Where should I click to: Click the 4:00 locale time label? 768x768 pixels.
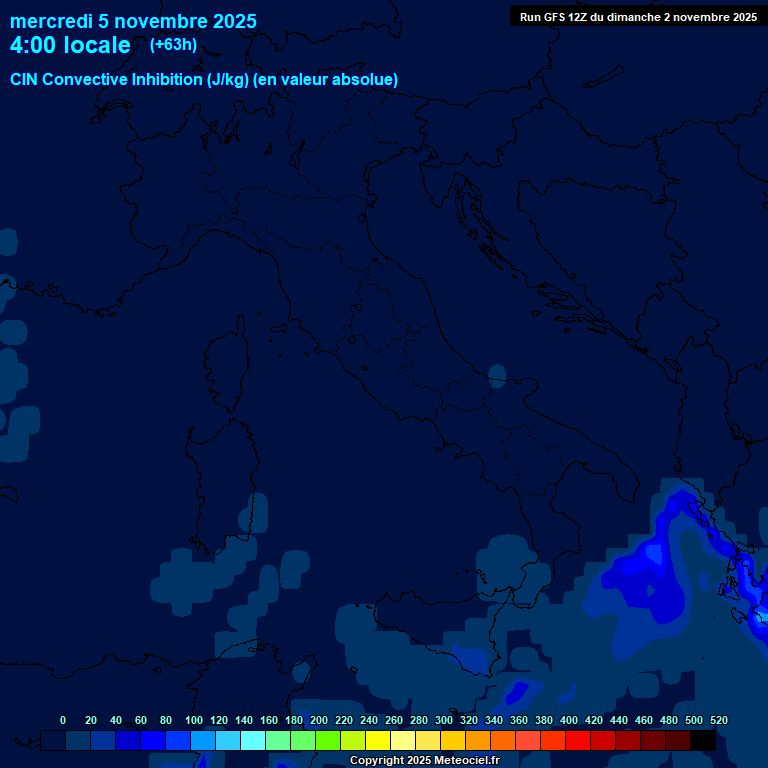70,45
